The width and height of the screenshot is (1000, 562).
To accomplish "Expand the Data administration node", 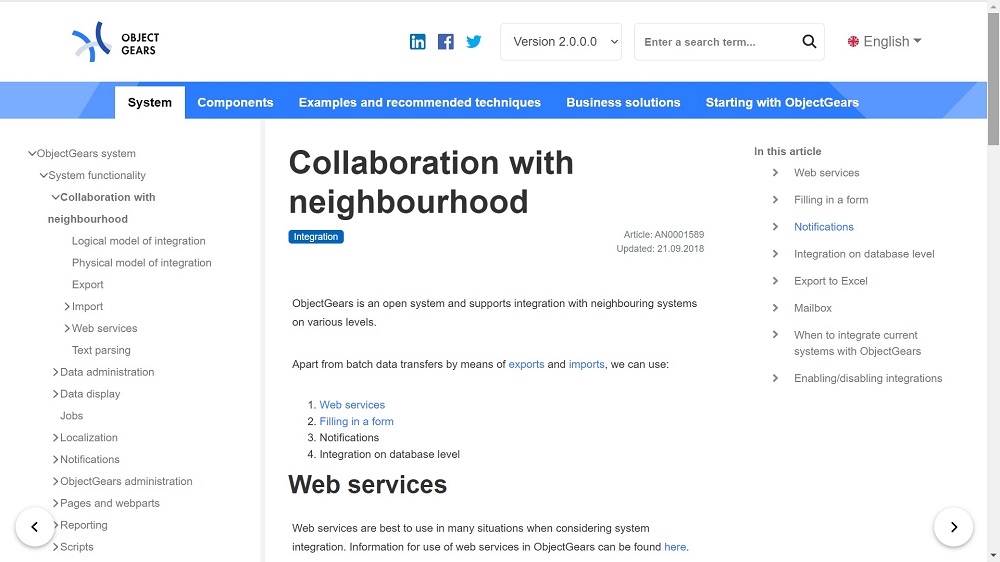I will [x=55, y=373].
